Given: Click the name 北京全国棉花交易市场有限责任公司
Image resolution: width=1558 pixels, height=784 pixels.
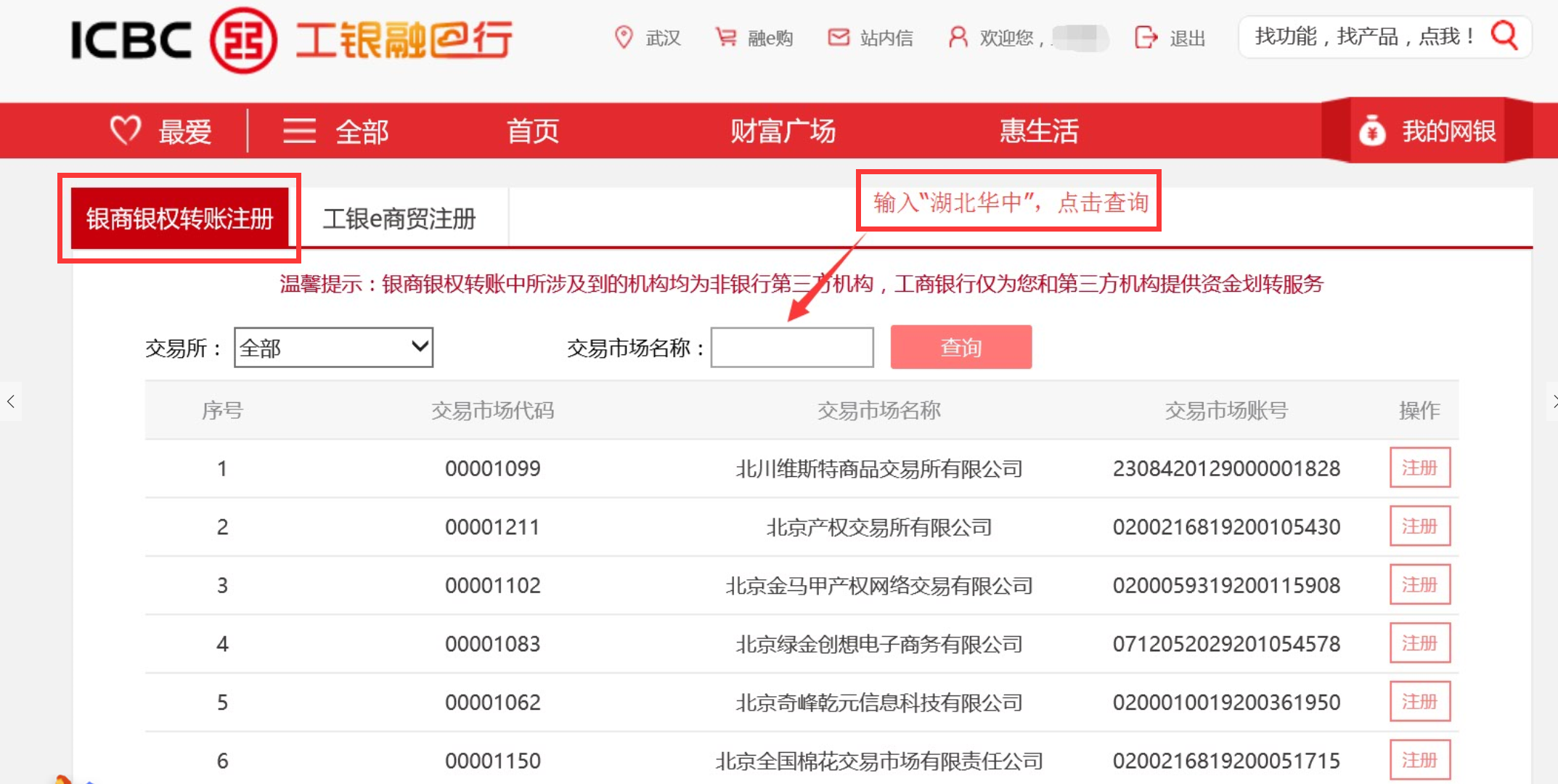Looking at the screenshot, I should pos(879,761).
